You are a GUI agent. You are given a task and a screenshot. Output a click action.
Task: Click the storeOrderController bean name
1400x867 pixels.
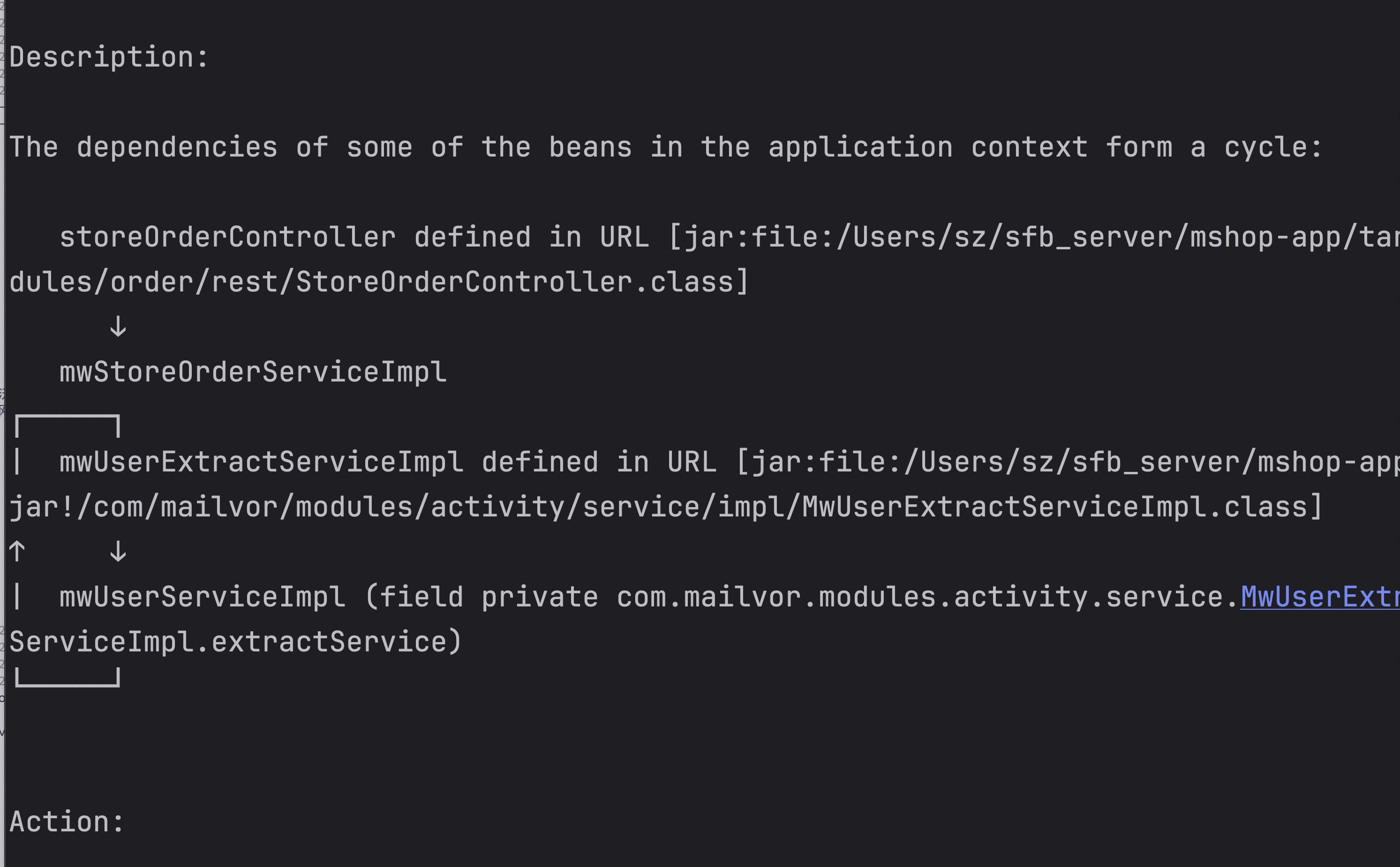pos(228,238)
